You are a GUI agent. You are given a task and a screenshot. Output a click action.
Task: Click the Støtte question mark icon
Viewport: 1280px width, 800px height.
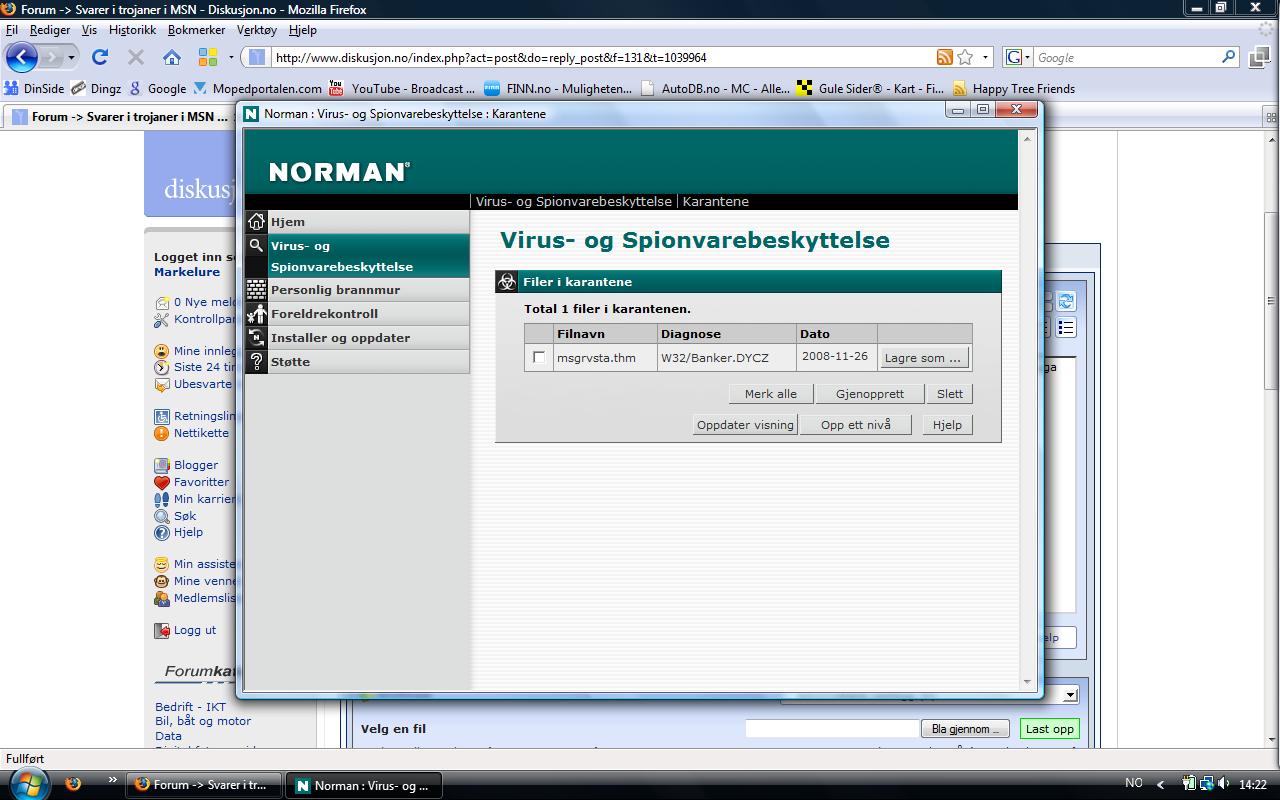(257, 361)
